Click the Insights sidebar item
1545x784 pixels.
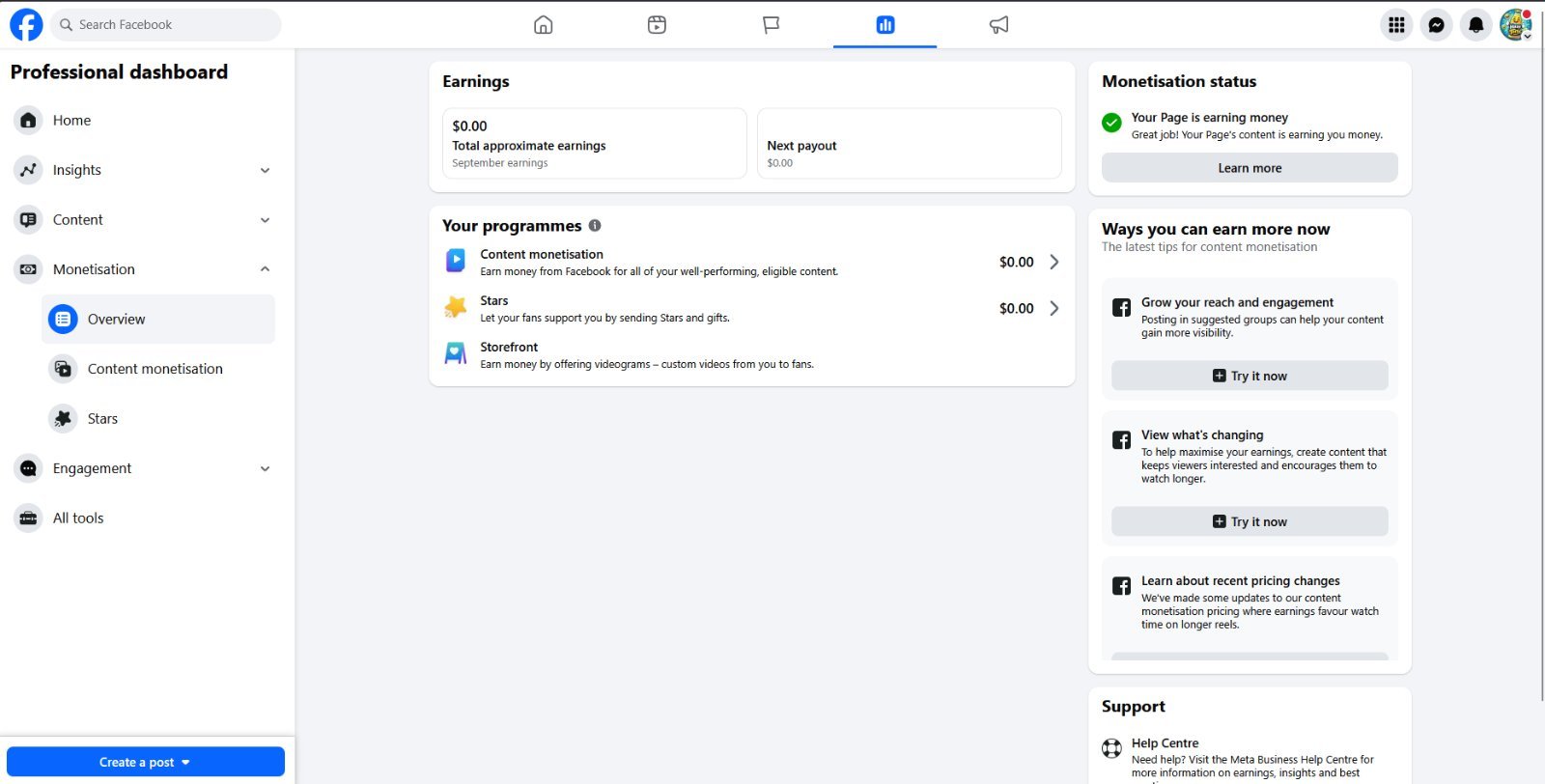[144, 170]
